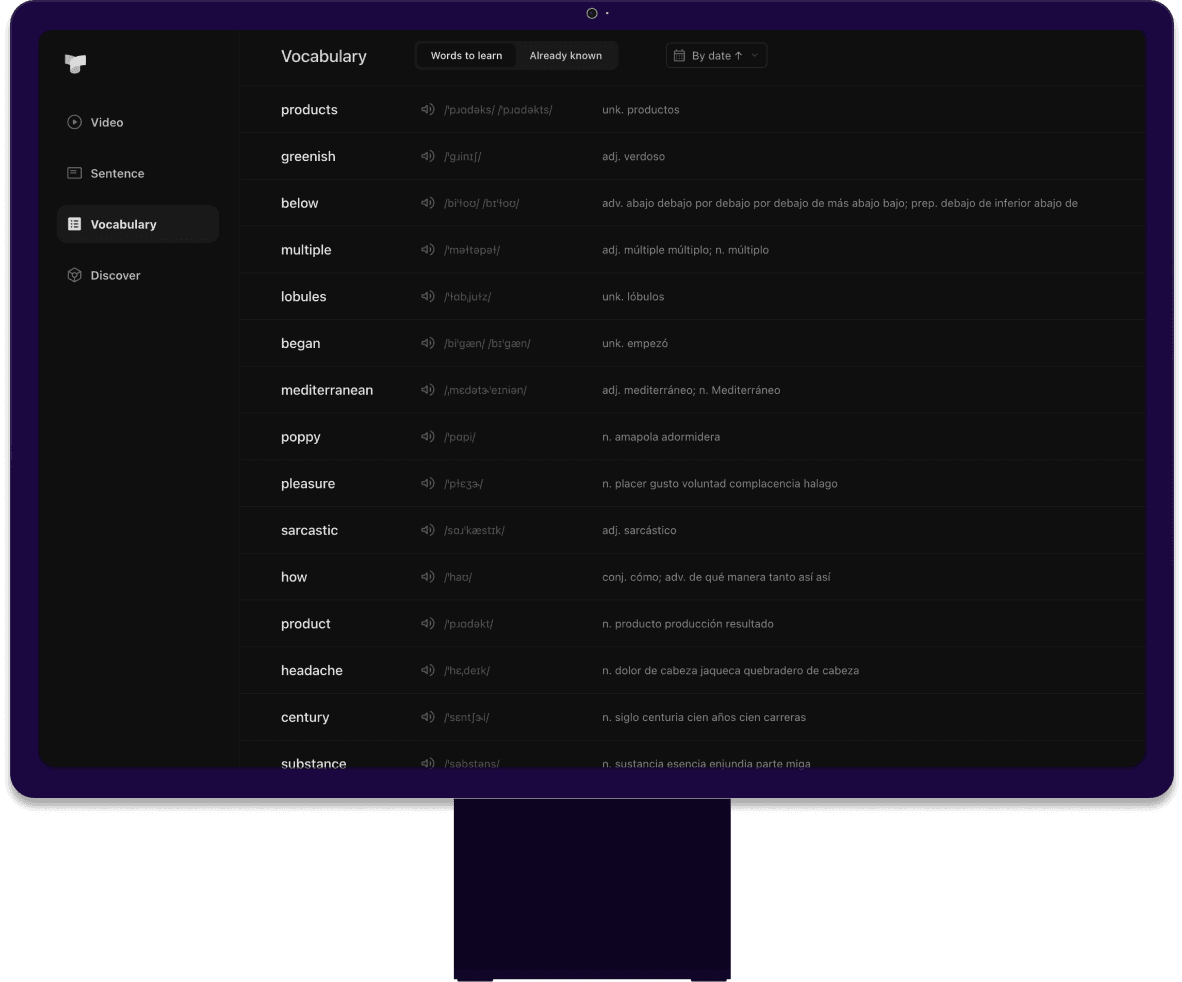Click the word 'poppy' in the list
This screenshot has height=982, width=1182.
300,437
